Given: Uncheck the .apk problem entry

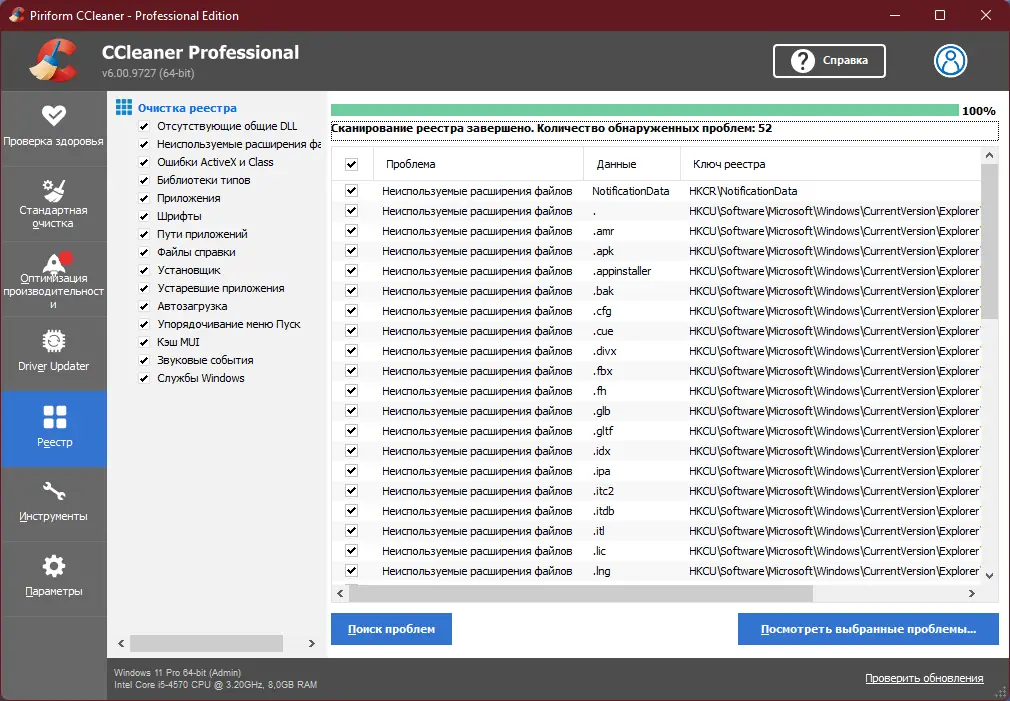Looking at the screenshot, I should pyautogui.click(x=353, y=251).
